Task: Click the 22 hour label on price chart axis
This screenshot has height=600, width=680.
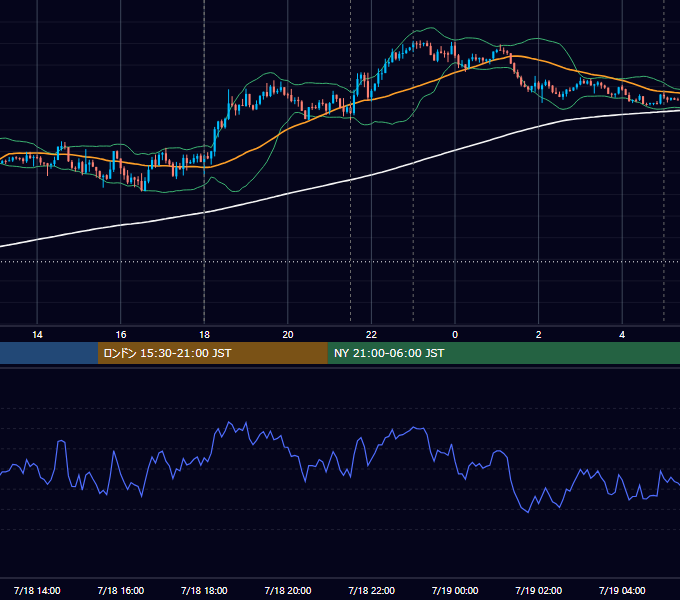Action: 371,335
